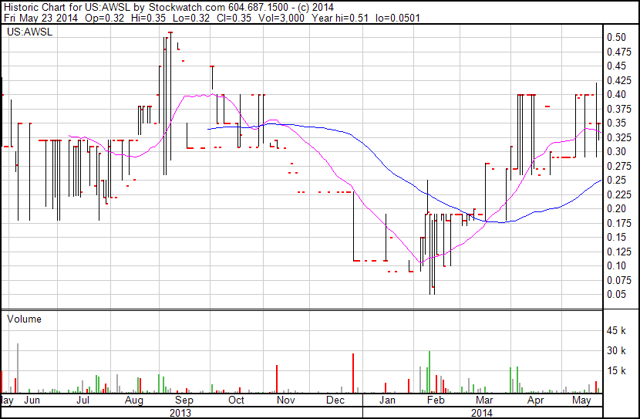Click the 0.075 price axis label
Viewport: 640px width, 419px height.
coord(619,280)
